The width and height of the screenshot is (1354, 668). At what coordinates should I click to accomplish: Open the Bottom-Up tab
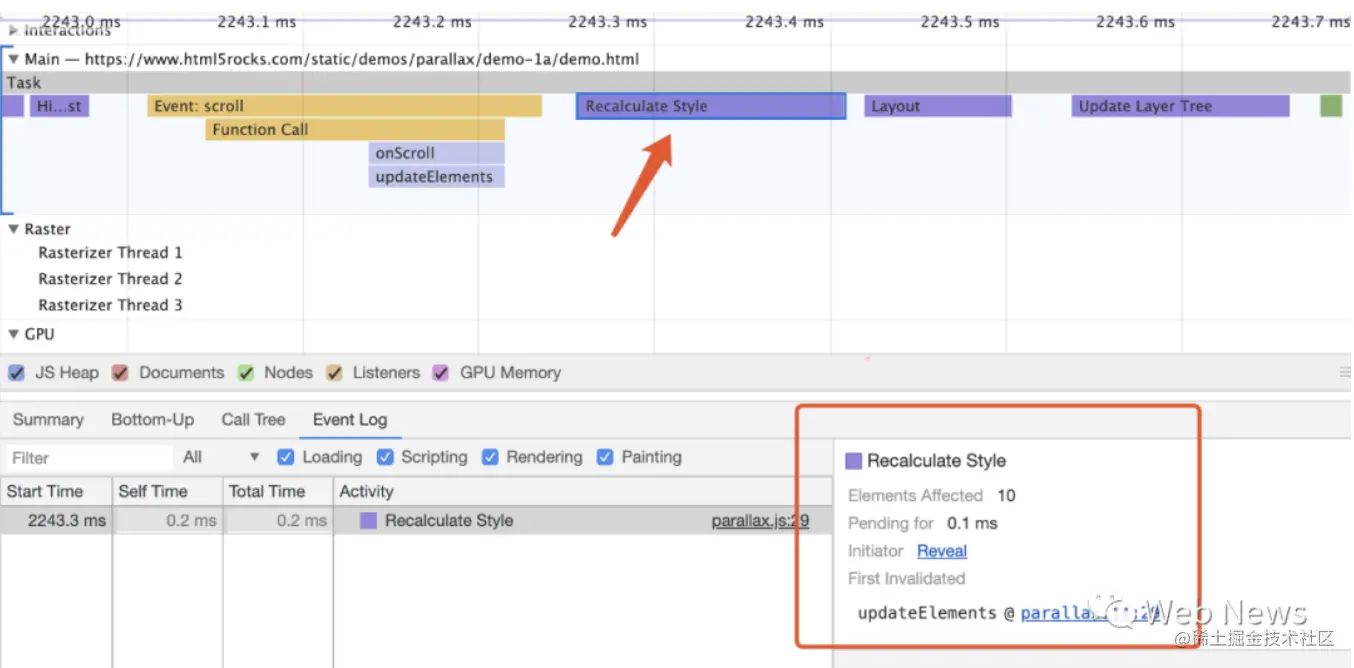point(152,420)
